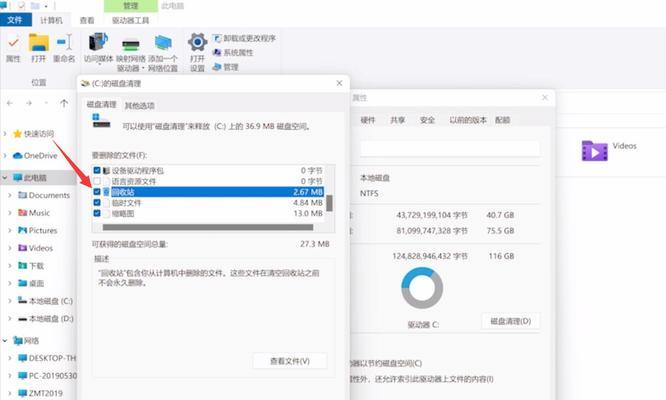Close the Disk Cleanup dialog
Image resolution: width=666 pixels, height=400 pixels.
[339, 83]
